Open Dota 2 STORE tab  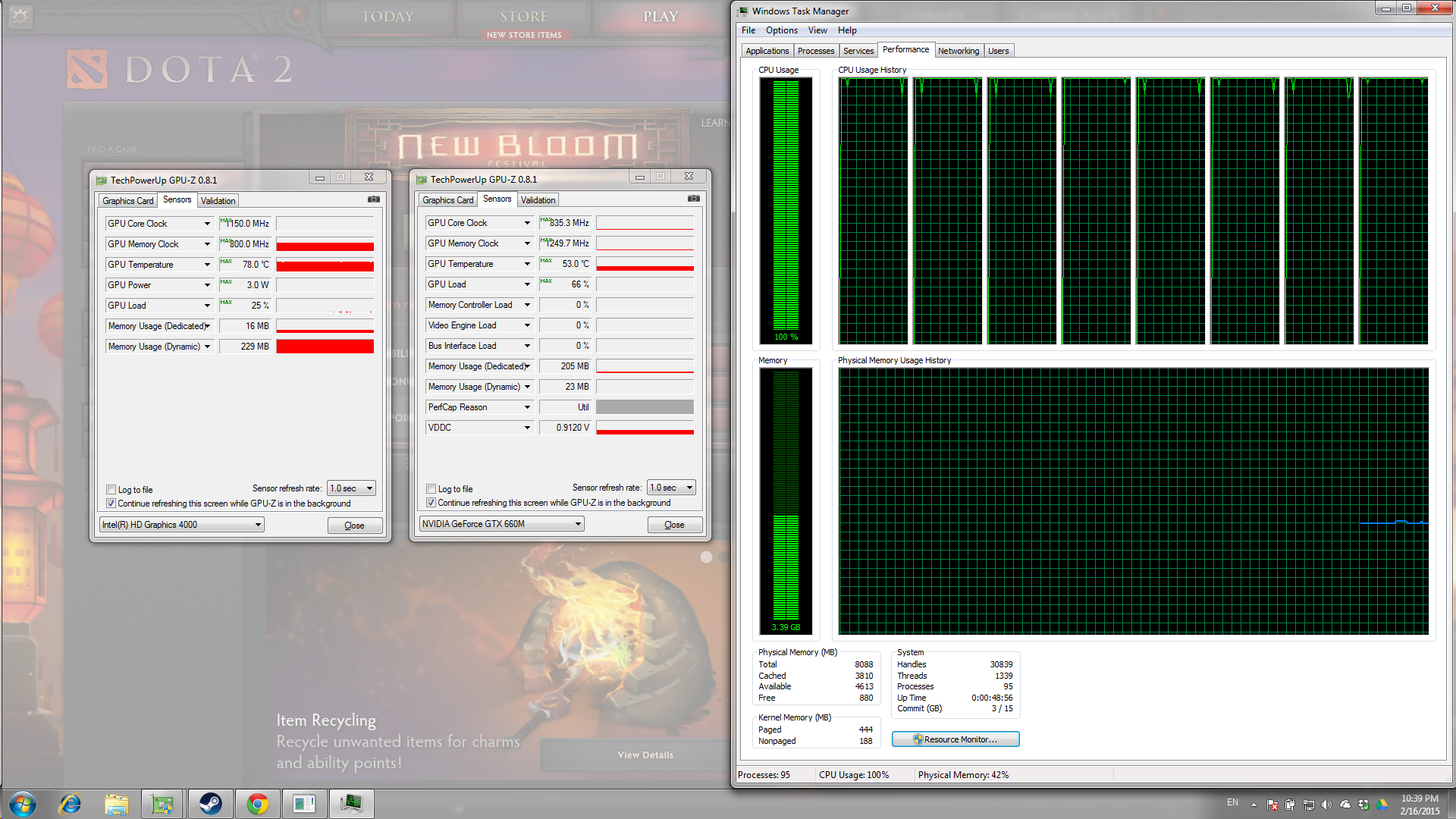[524, 17]
